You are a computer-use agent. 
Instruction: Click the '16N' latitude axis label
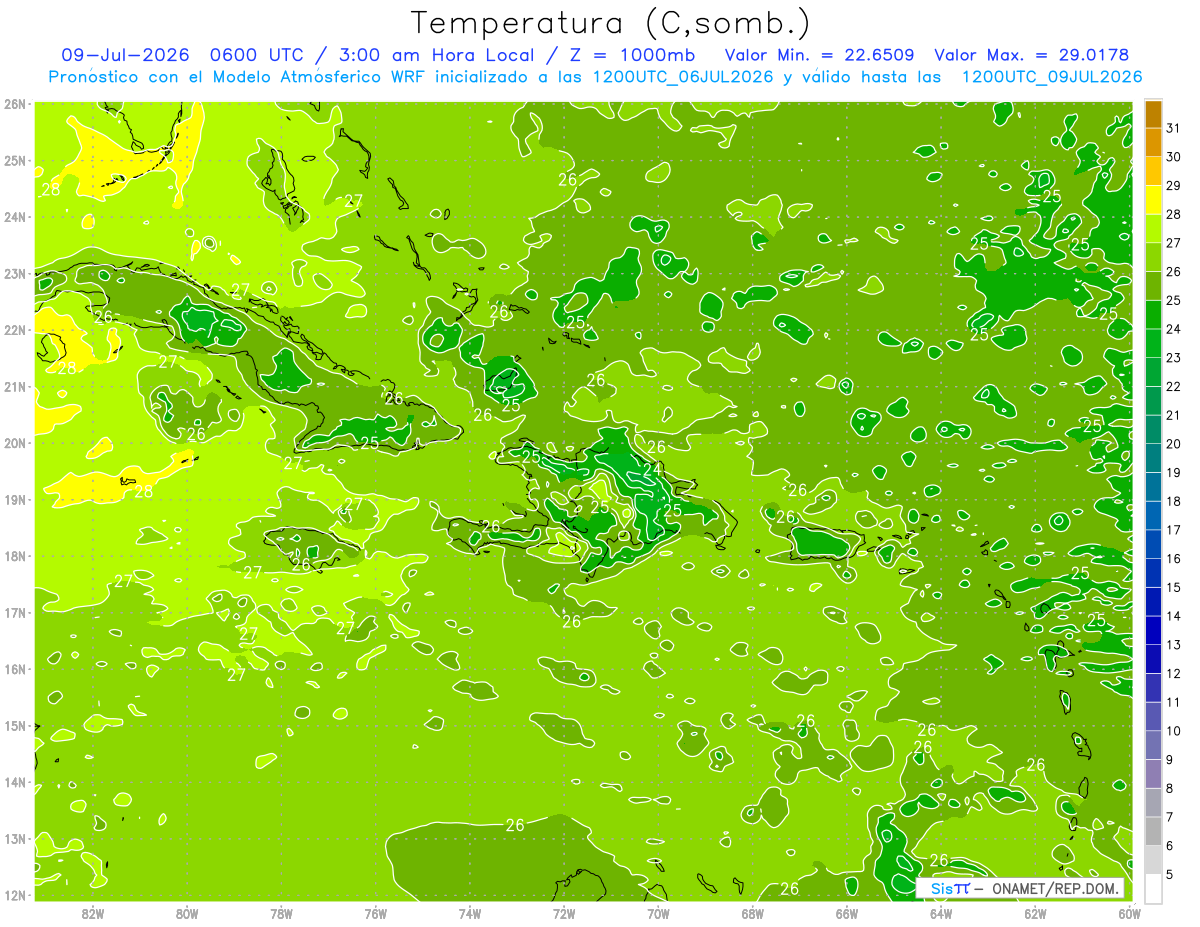tap(15, 669)
